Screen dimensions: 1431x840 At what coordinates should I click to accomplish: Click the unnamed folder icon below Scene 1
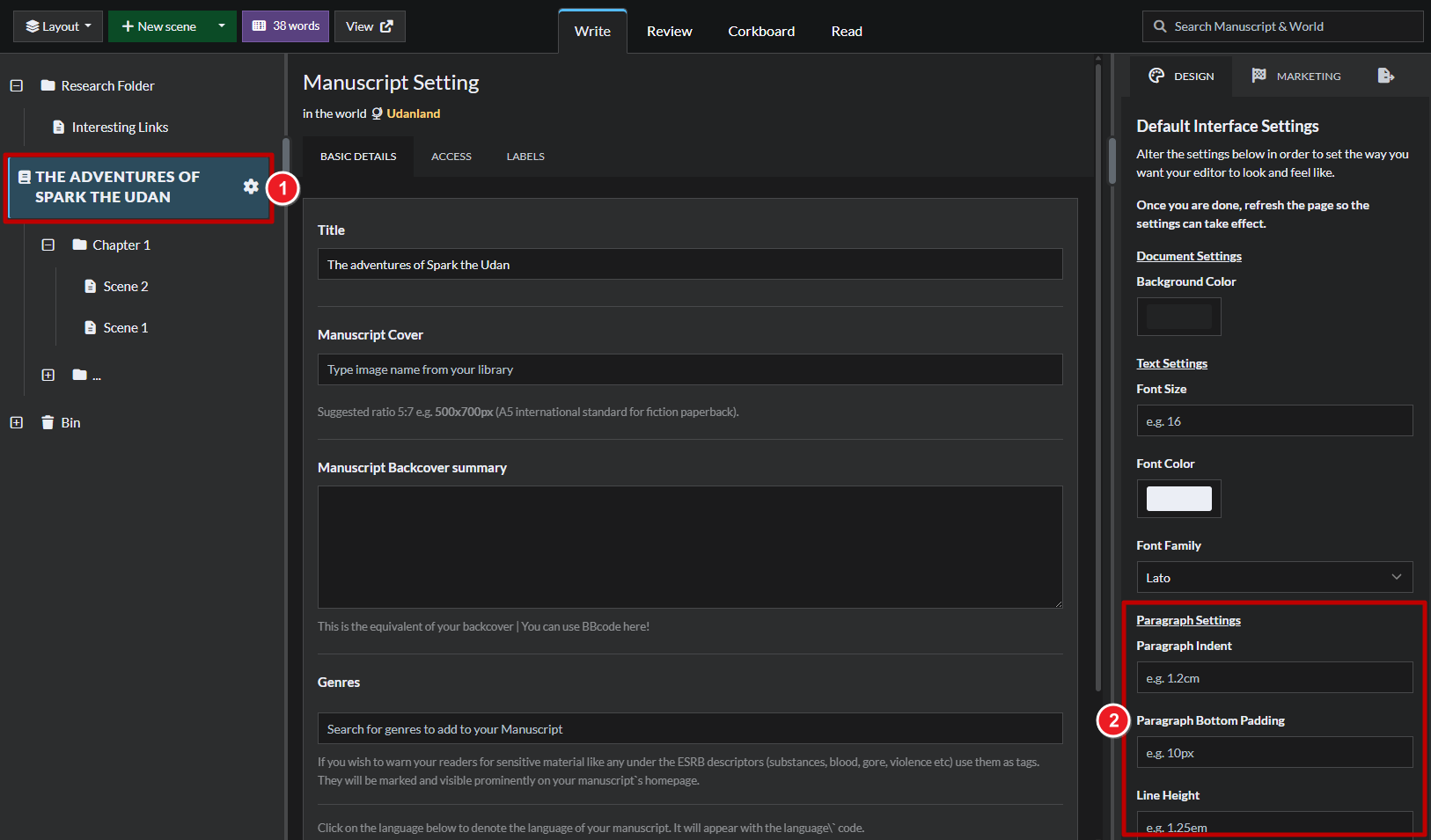click(x=80, y=375)
